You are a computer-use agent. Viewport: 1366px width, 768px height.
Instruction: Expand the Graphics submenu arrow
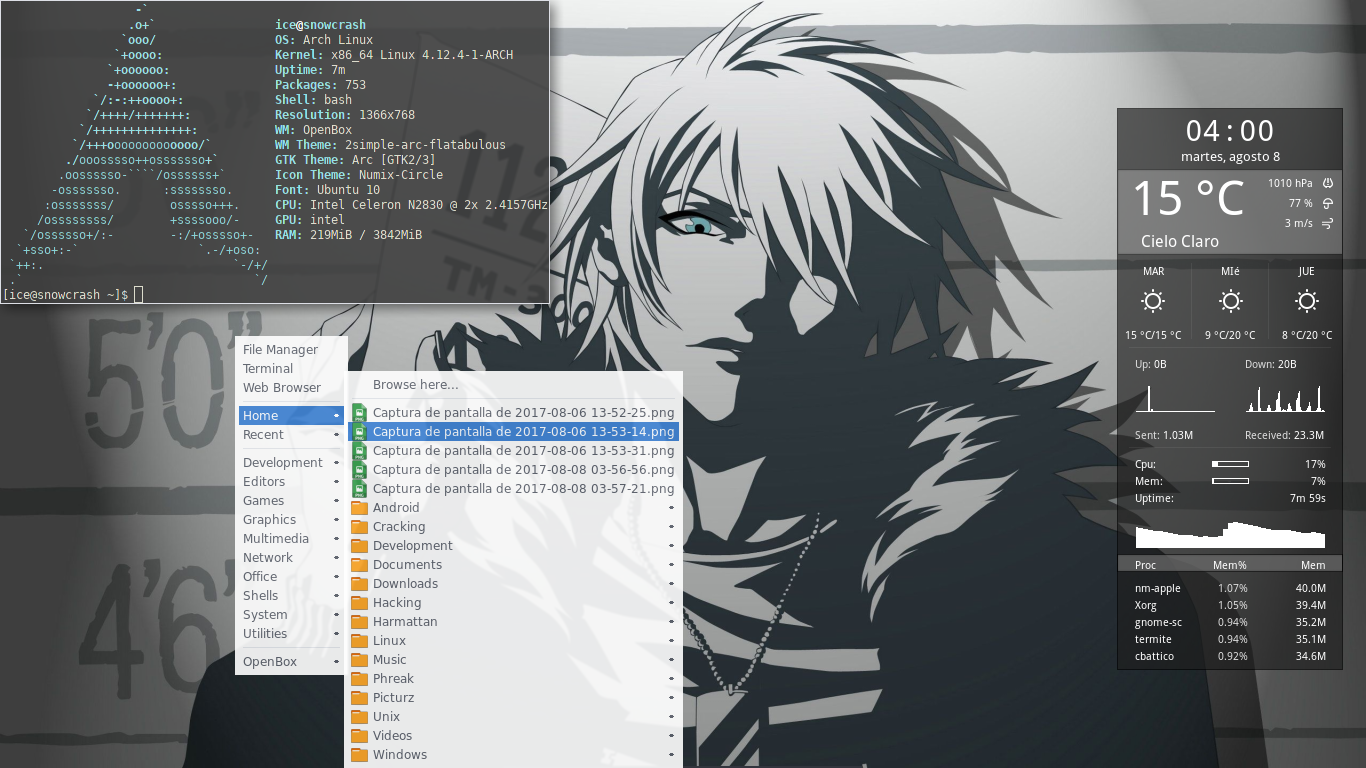[x=336, y=519]
